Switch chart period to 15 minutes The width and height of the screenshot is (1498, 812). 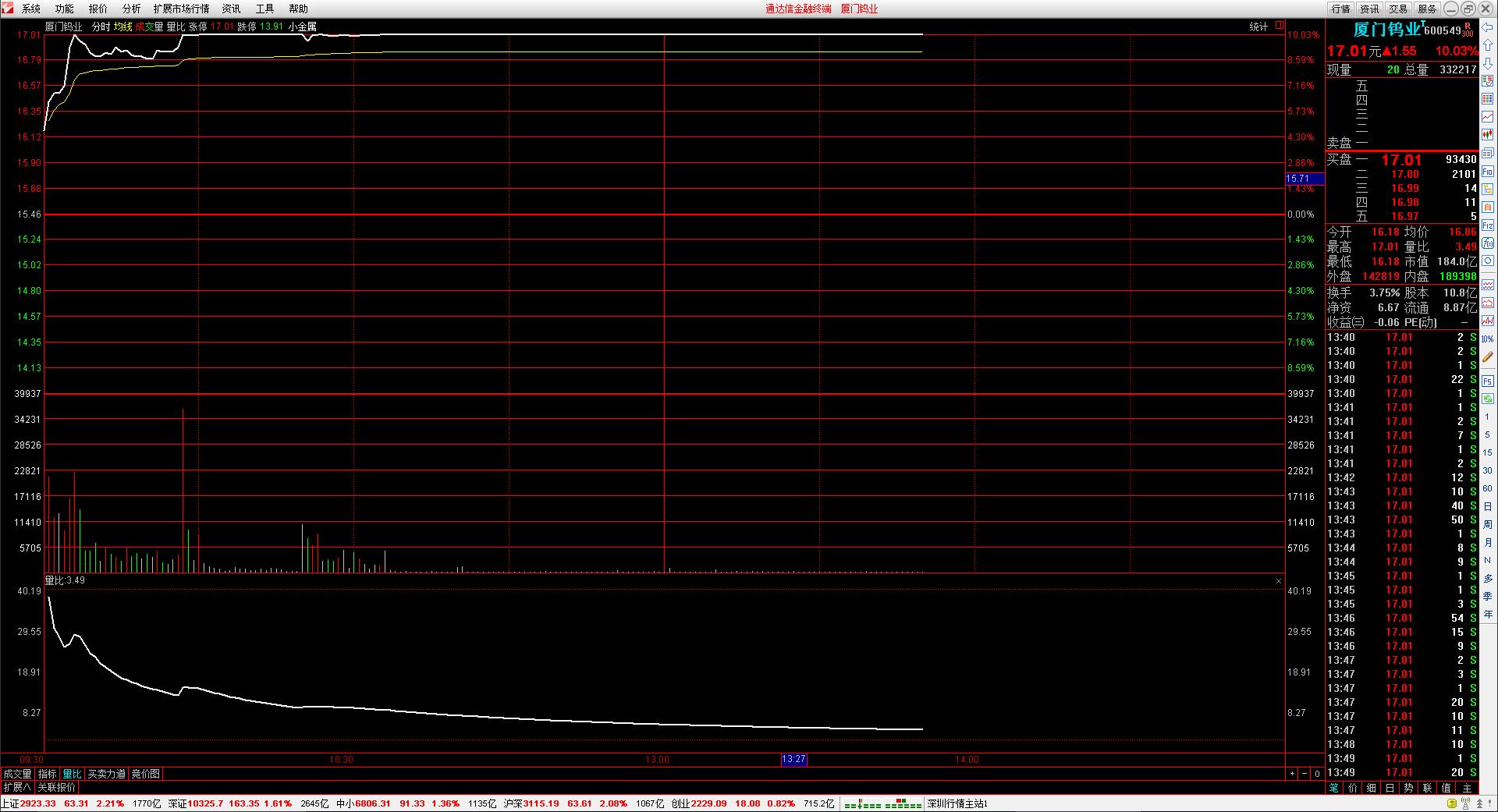tap(1488, 452)
